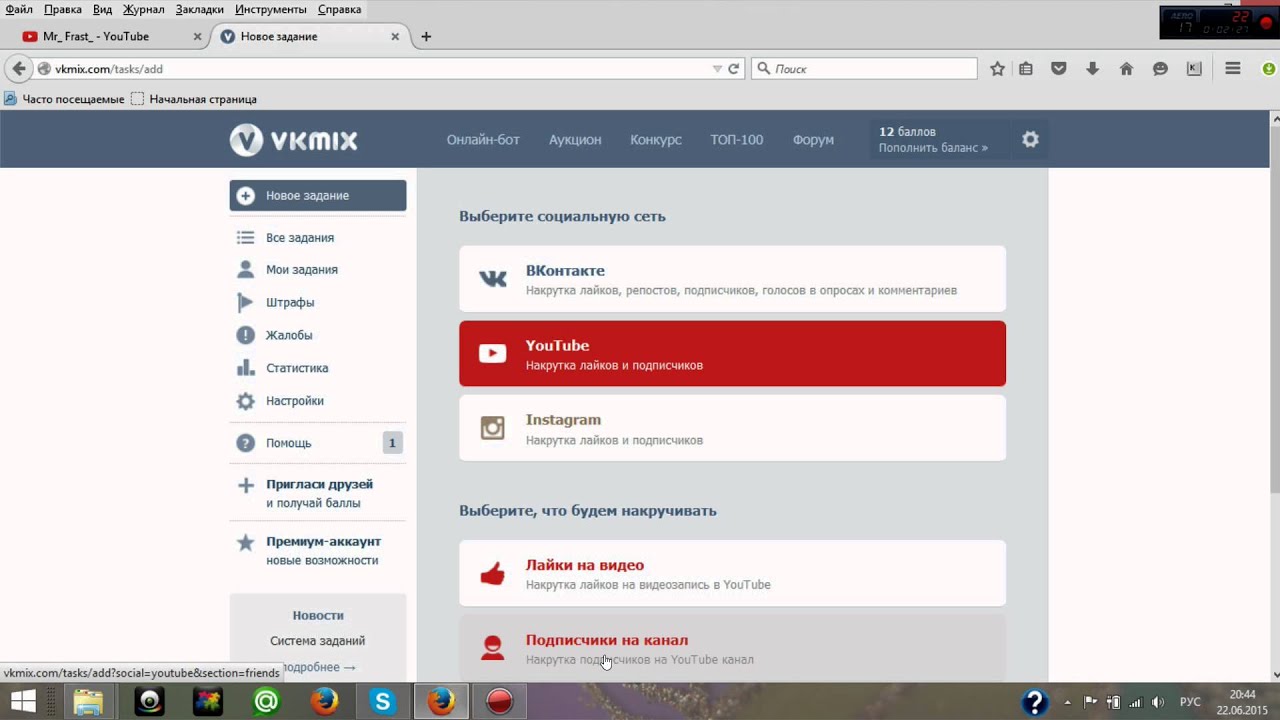Reload page with the refresh icon
Screen dimensions: 1280x720
pyautogui.click(x=733, y=69)
